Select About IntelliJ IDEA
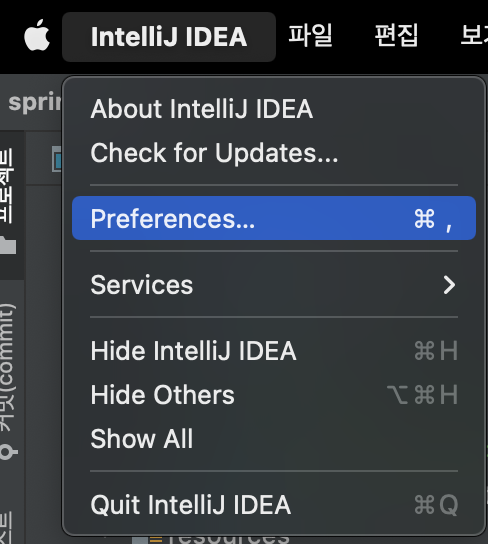 click(x=274, y=109)
